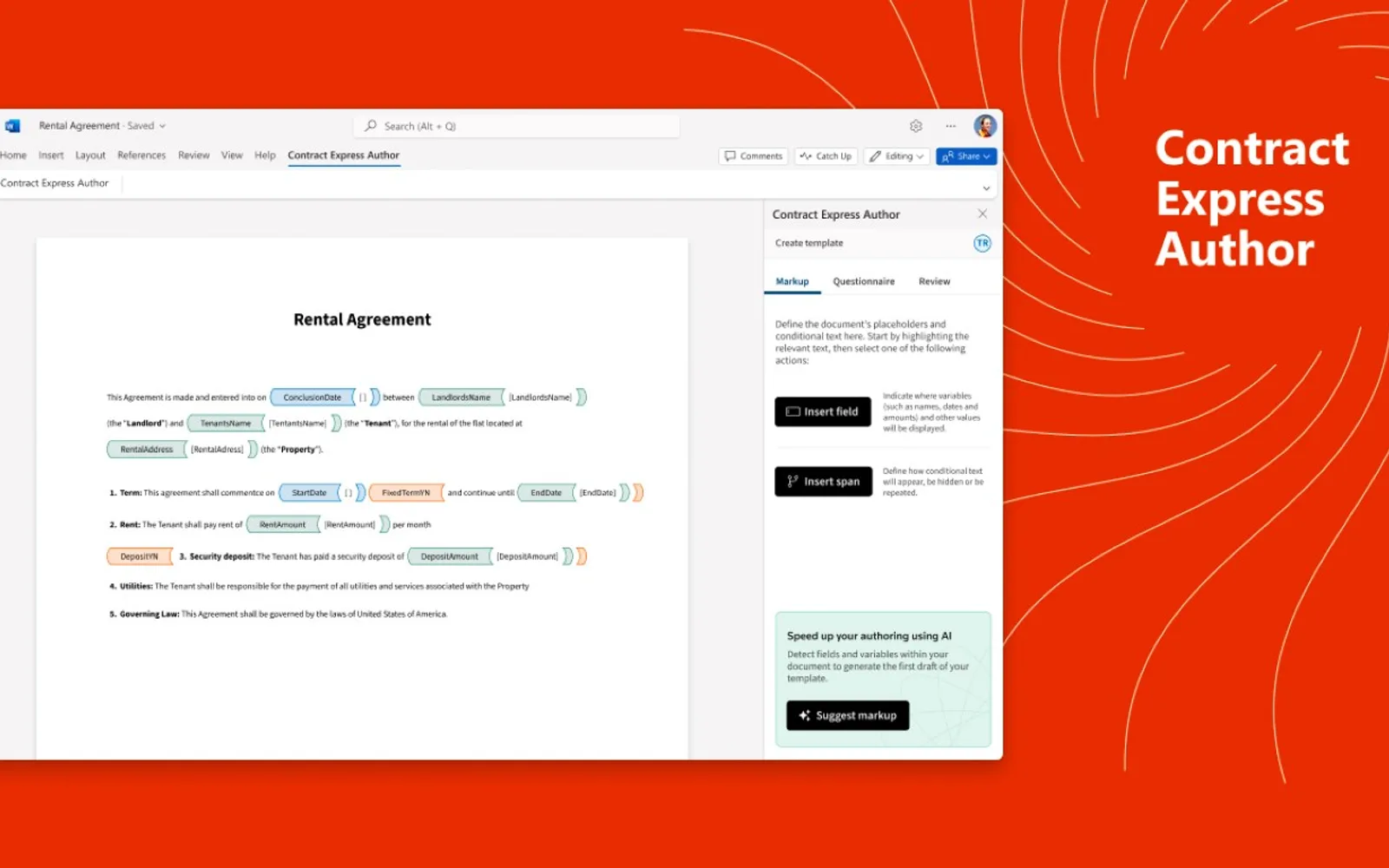
Task: Click the Word app icon
Action: point(12,126)
